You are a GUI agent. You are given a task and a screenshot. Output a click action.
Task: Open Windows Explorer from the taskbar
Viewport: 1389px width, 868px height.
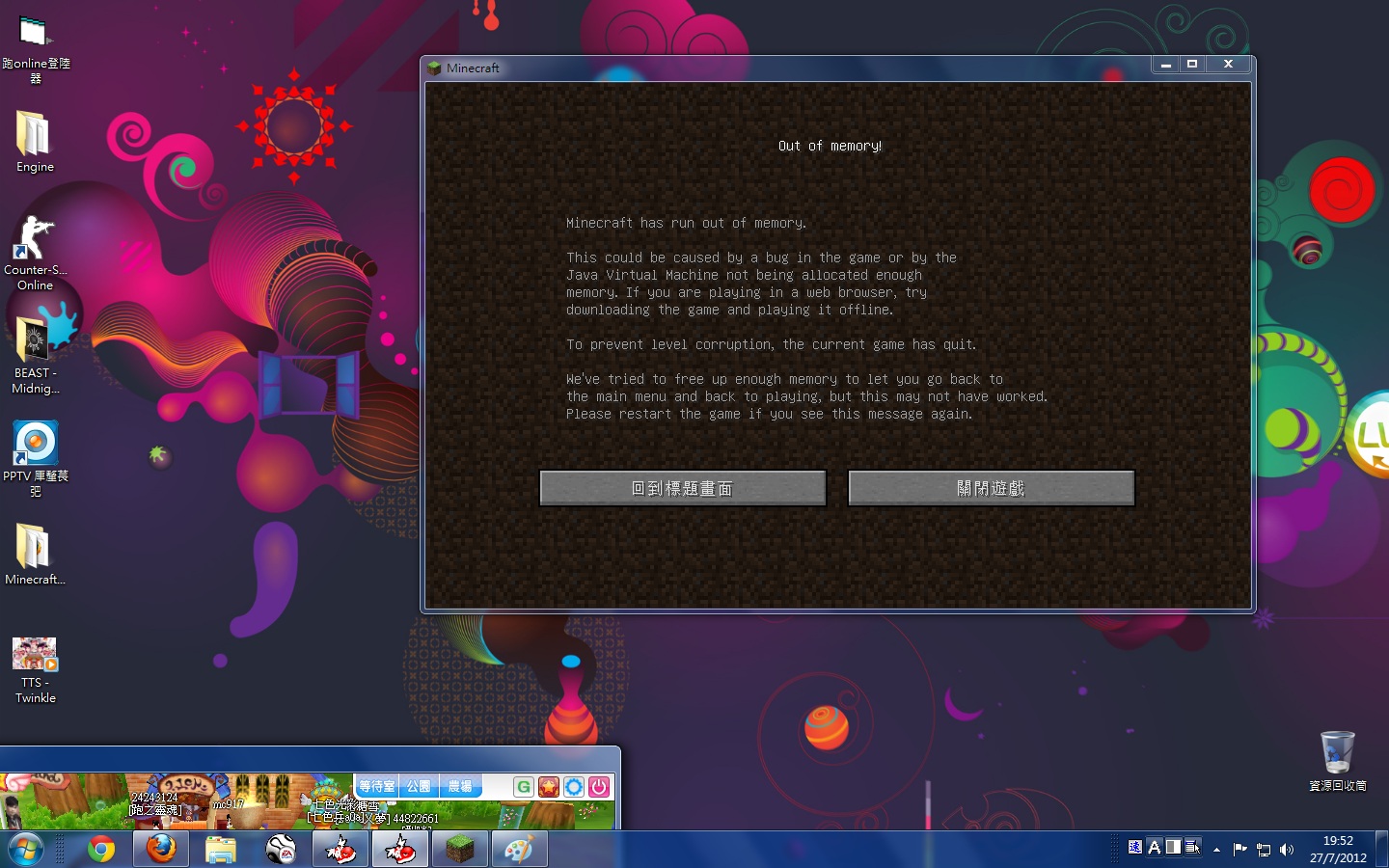click(x=221, y=850)
